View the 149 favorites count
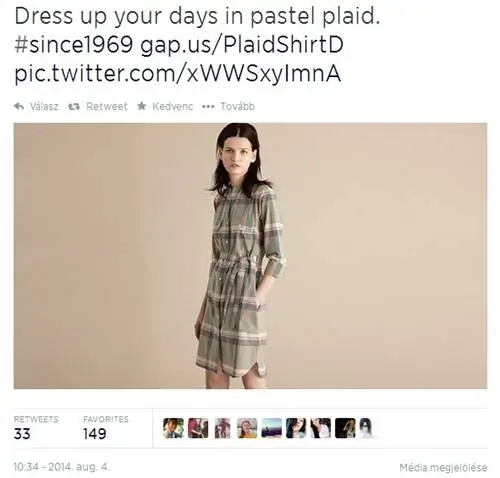Image resolution: width=500 pixels, height=478 pixels. pos(95,434)
